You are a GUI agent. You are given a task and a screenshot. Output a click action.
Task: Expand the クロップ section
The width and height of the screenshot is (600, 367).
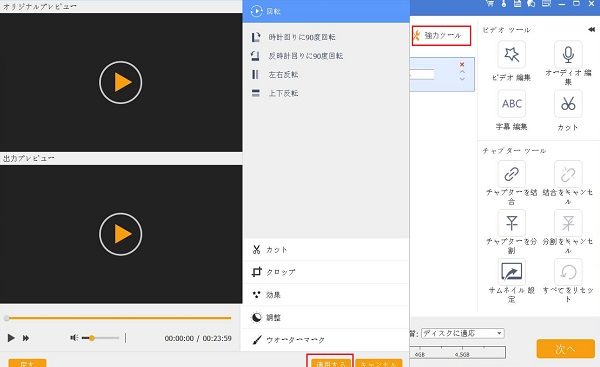click(326, 272)
